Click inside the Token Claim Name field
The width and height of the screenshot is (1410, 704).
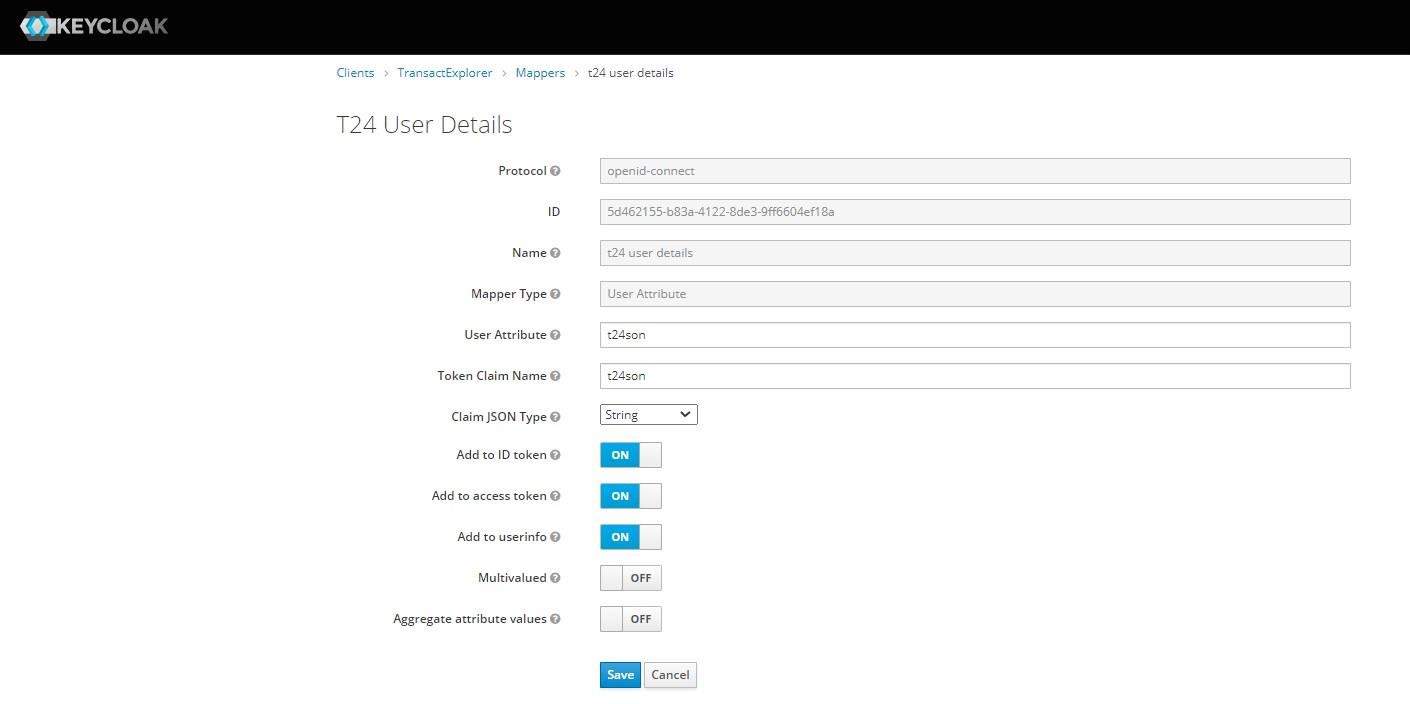click(x=974, y=376)
